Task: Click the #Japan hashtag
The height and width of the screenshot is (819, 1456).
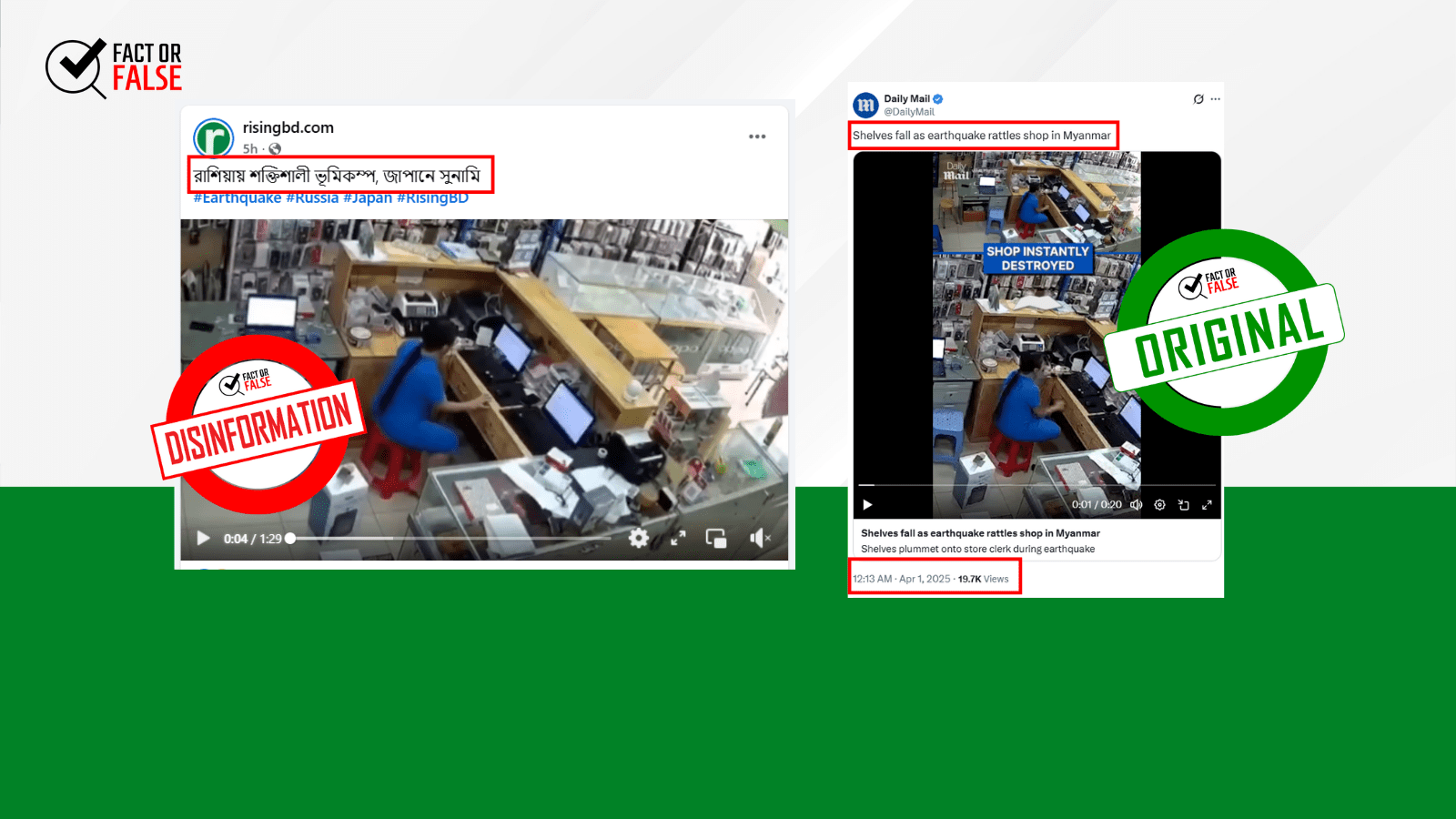Action: pyautogui.click(x=367, y=198)
